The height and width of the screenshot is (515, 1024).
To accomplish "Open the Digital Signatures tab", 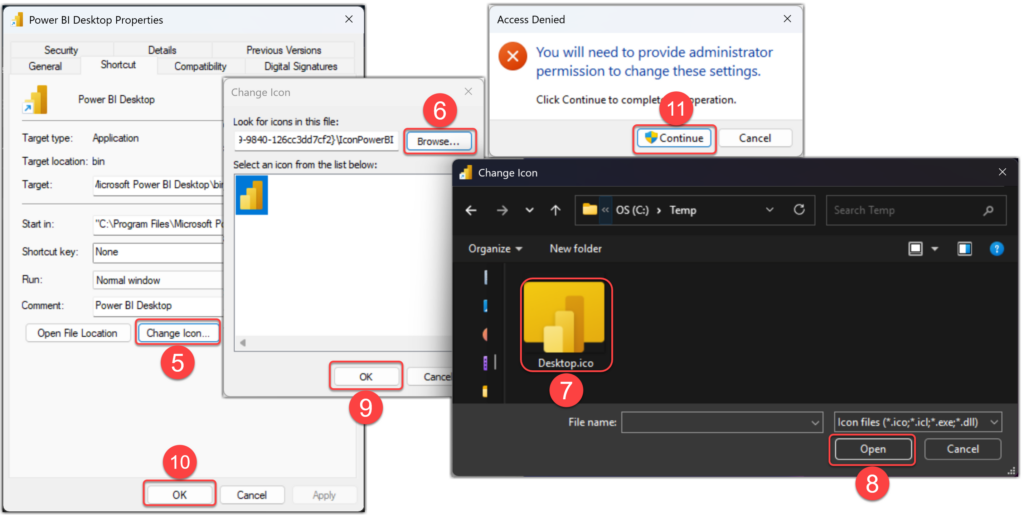I will (x=301, y=66).
